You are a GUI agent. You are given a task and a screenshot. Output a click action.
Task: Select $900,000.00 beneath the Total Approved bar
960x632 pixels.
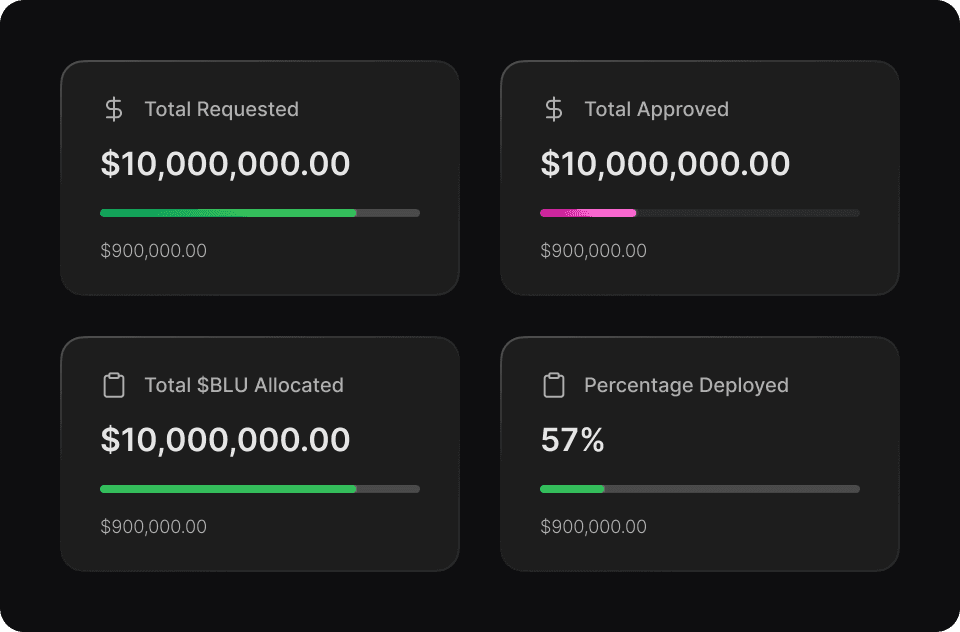593,250
